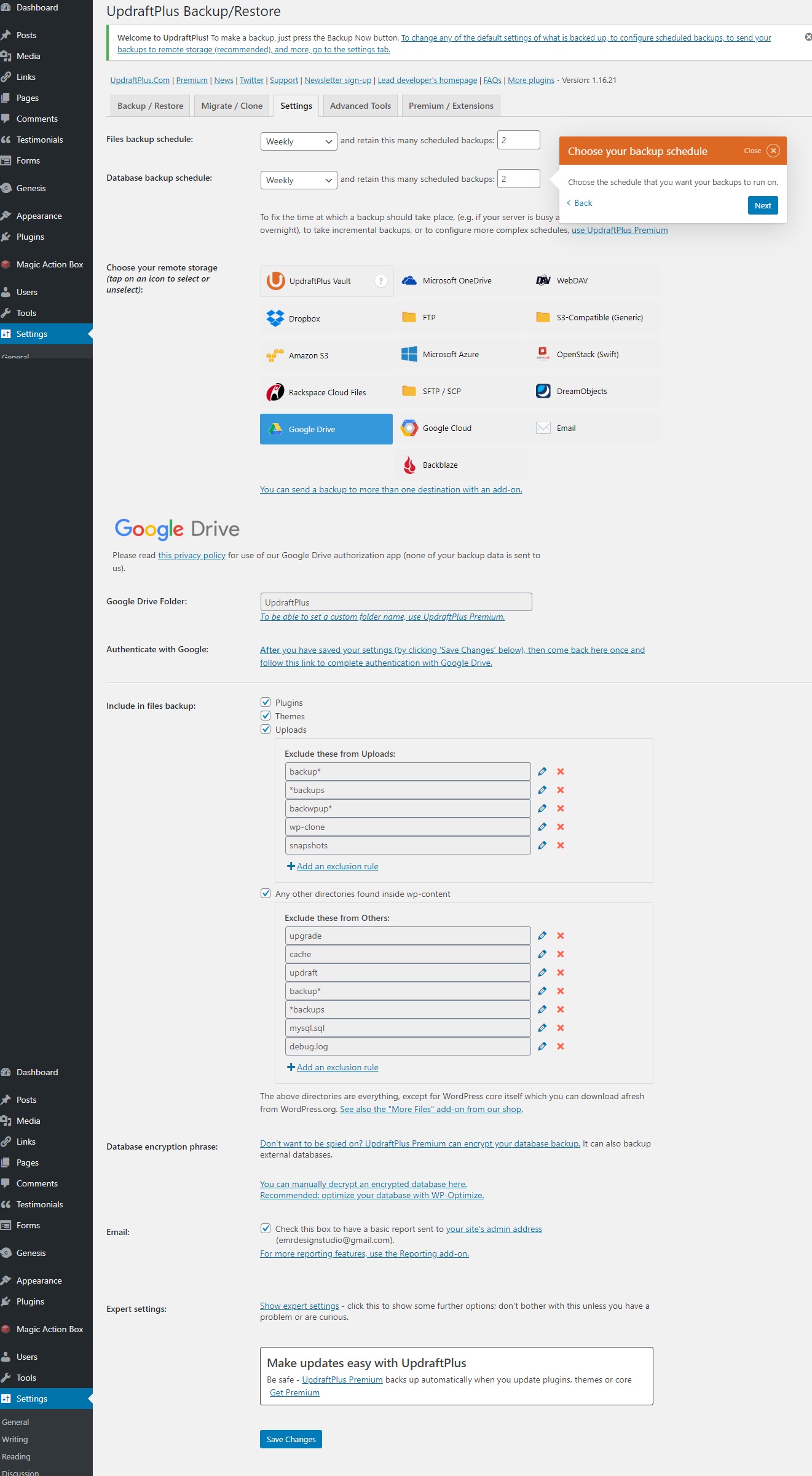
Task: Remove the debug.log exclusion rule
Action: point(561,1046)
